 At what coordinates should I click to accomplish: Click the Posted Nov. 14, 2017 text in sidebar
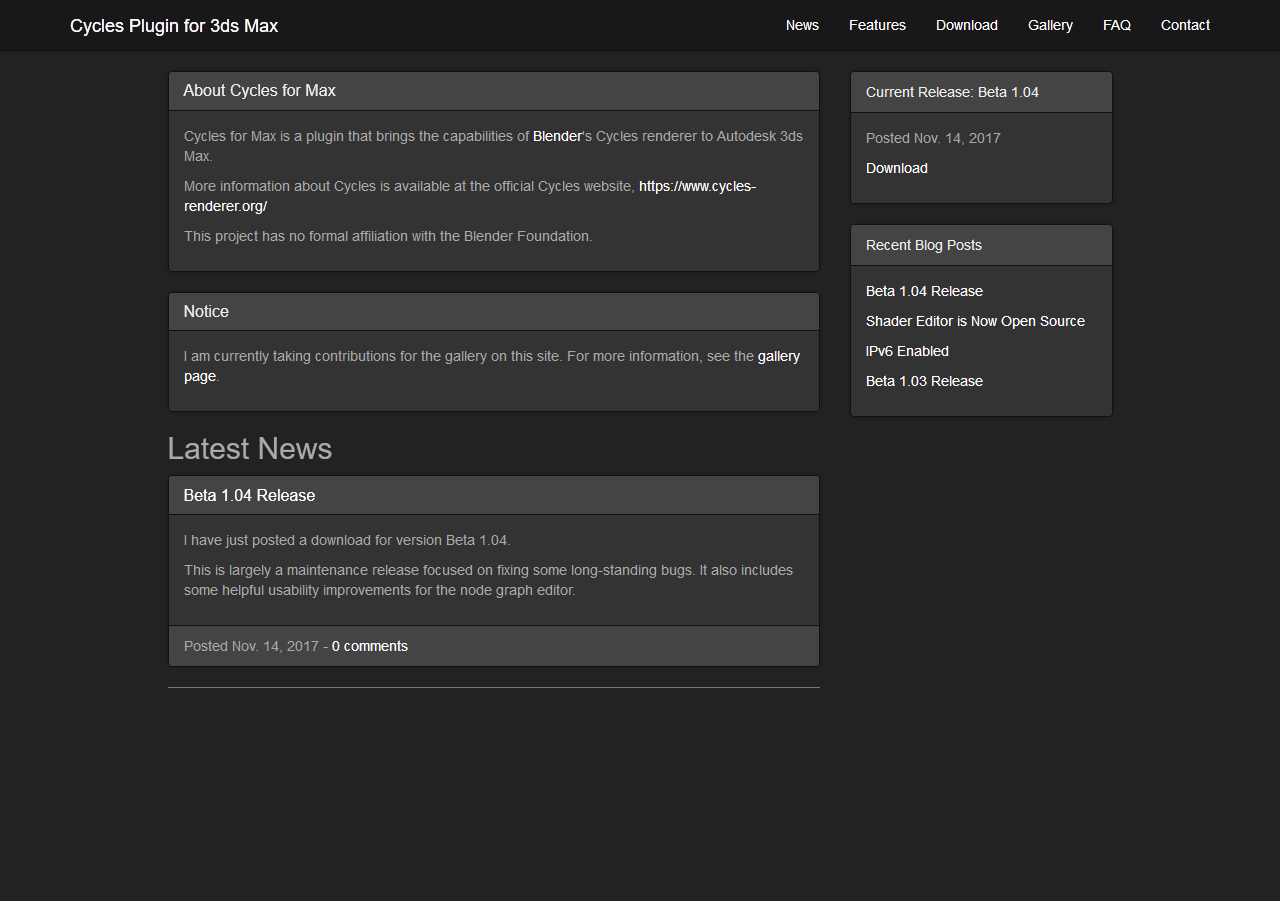click(933, 138)
